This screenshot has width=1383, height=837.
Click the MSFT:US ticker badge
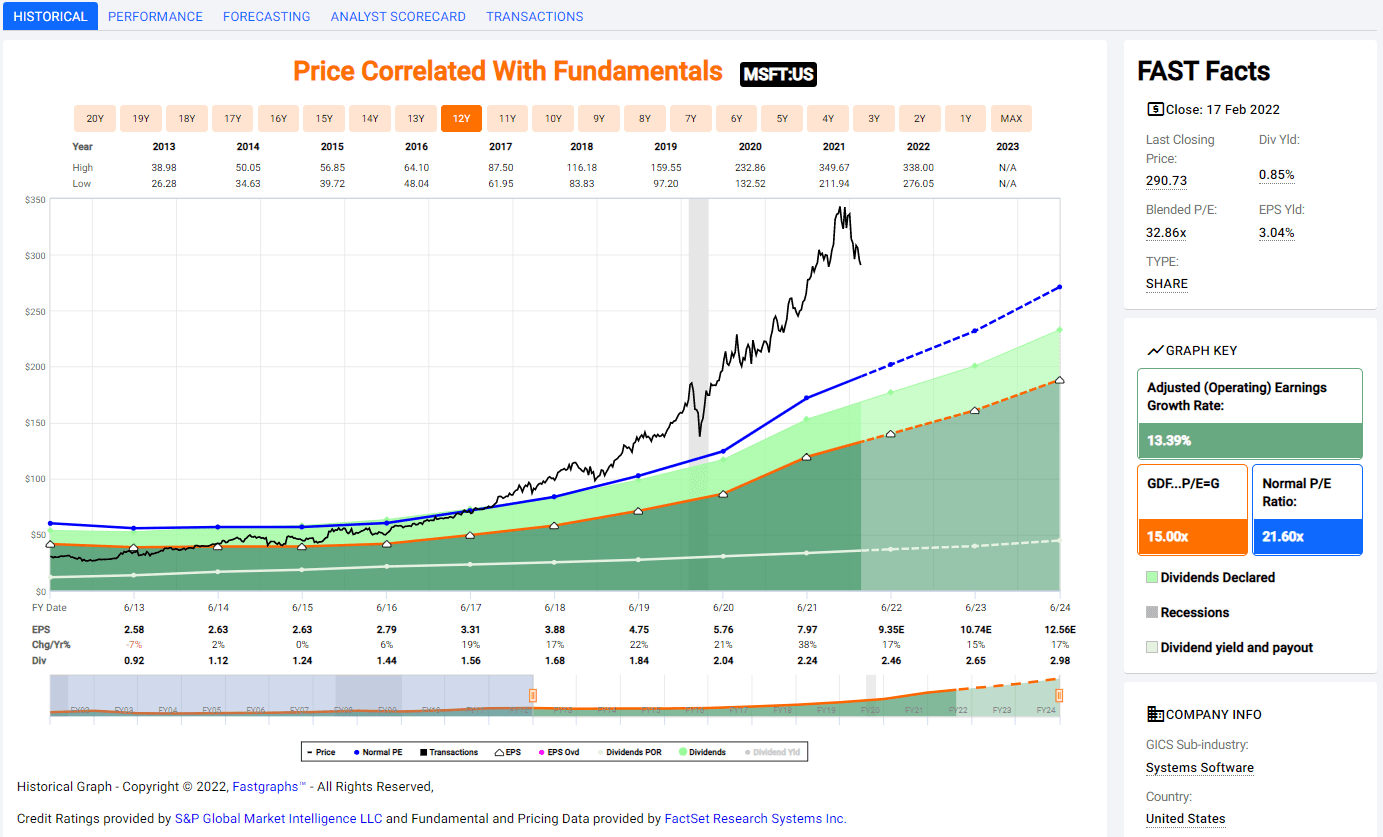[x=777, y=74]
